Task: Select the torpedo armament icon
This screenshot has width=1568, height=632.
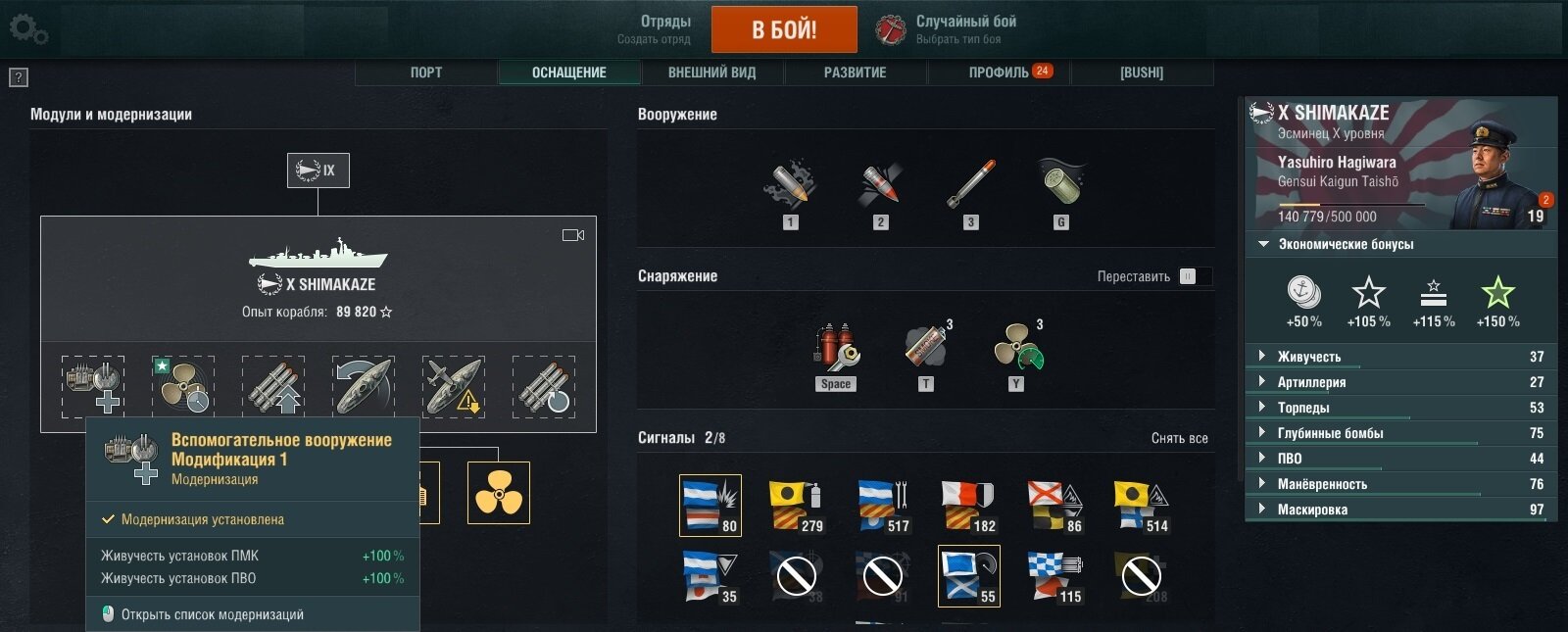Action: pos(970,184)
